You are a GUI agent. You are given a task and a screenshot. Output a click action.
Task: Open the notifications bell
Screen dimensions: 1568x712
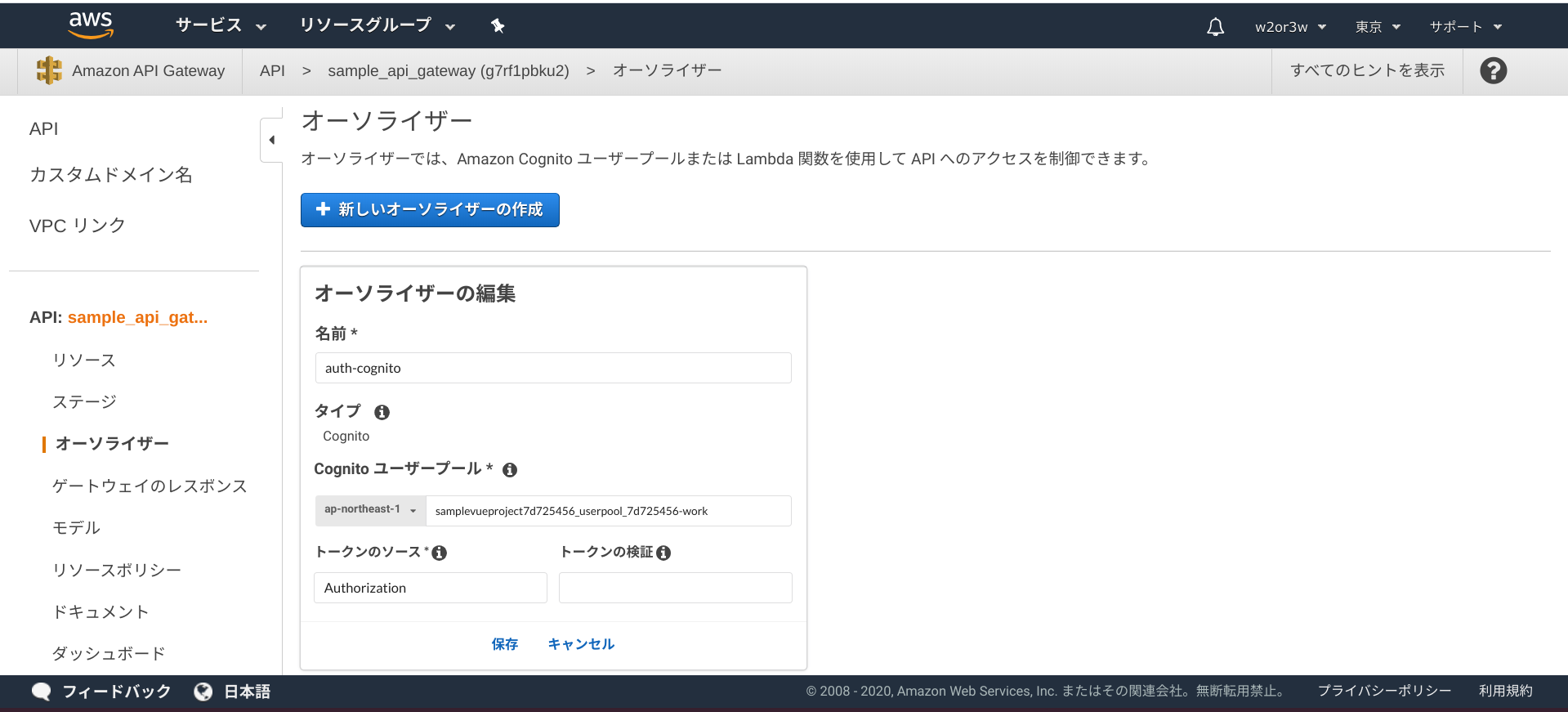[x=1215, y=27]
